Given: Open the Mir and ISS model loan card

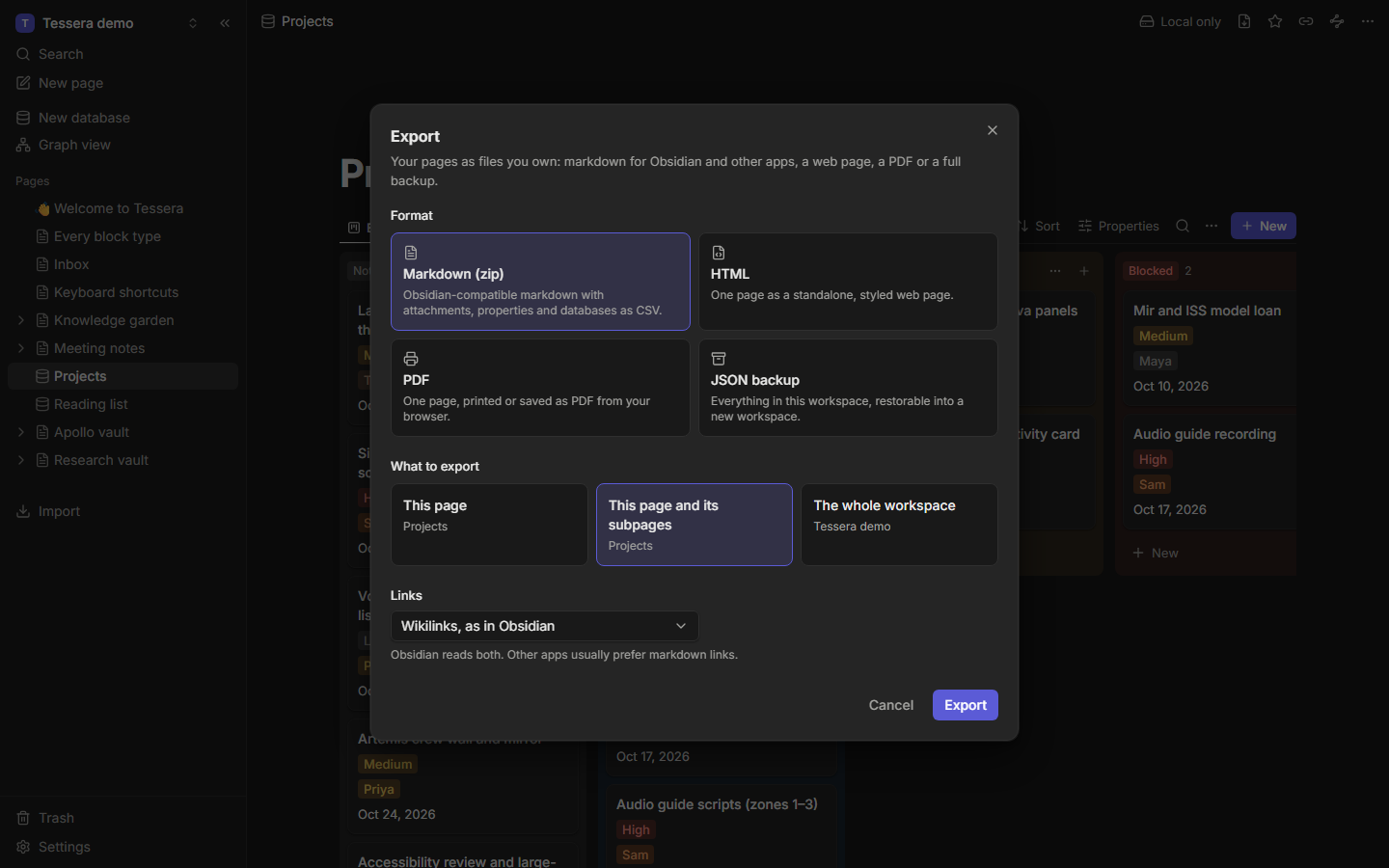Looking at the screenshot, I should (1210, 349).
